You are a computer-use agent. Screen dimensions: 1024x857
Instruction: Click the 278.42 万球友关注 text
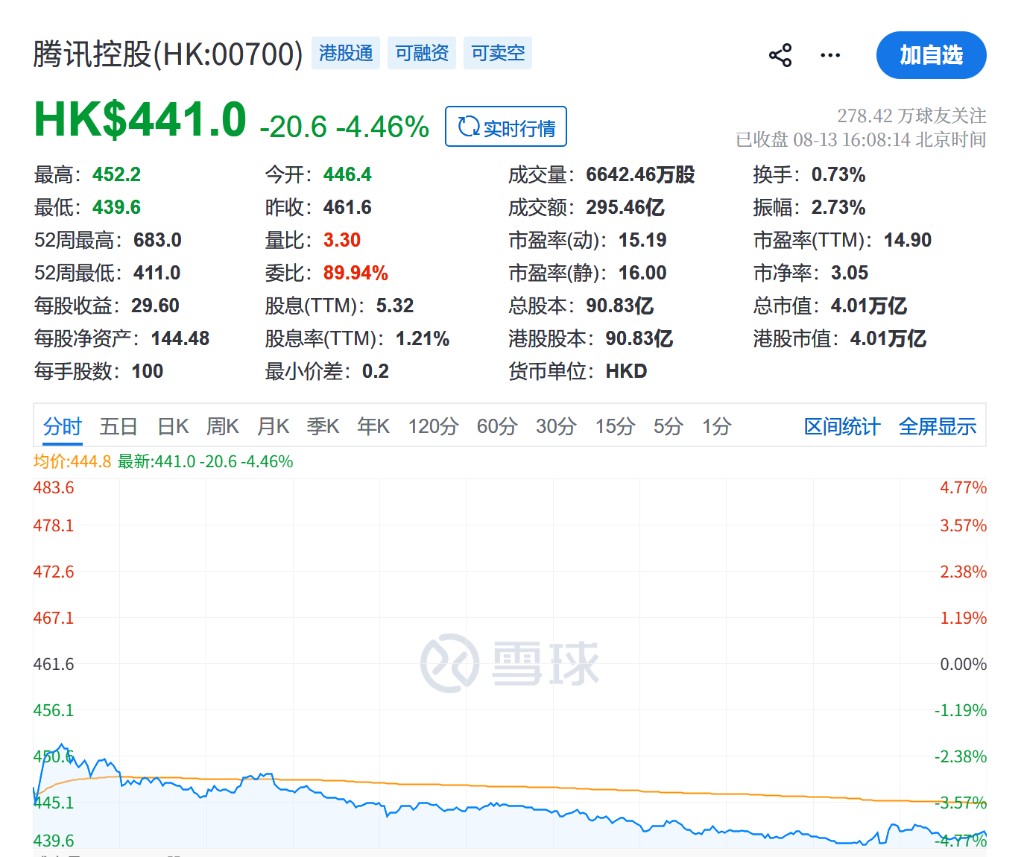pos(912,116)
